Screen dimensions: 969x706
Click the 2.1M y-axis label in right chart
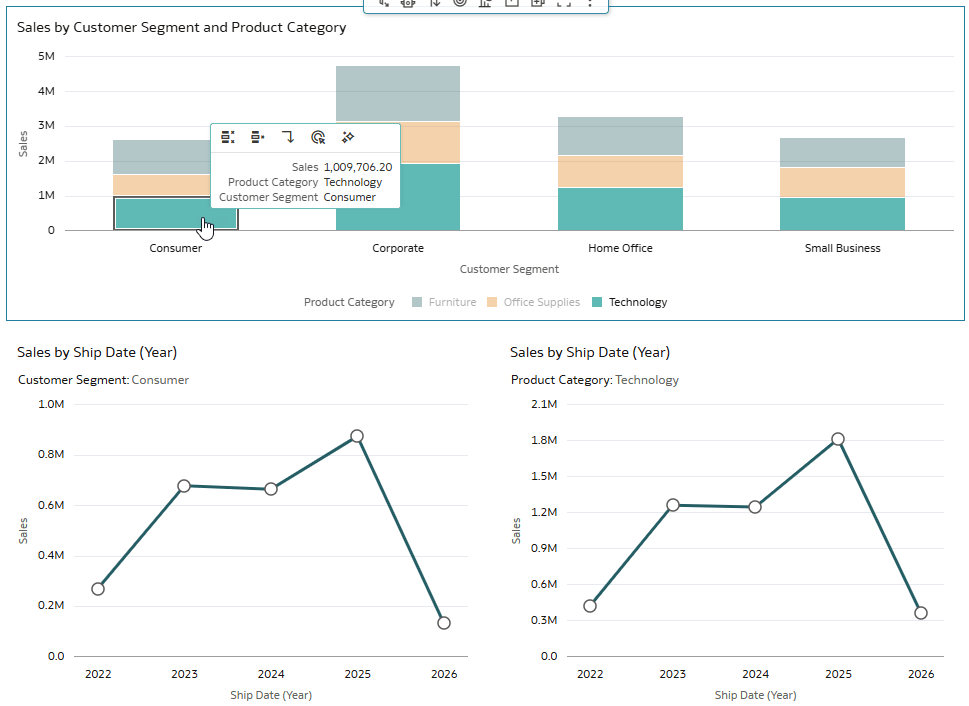click(x=544, y=404)
